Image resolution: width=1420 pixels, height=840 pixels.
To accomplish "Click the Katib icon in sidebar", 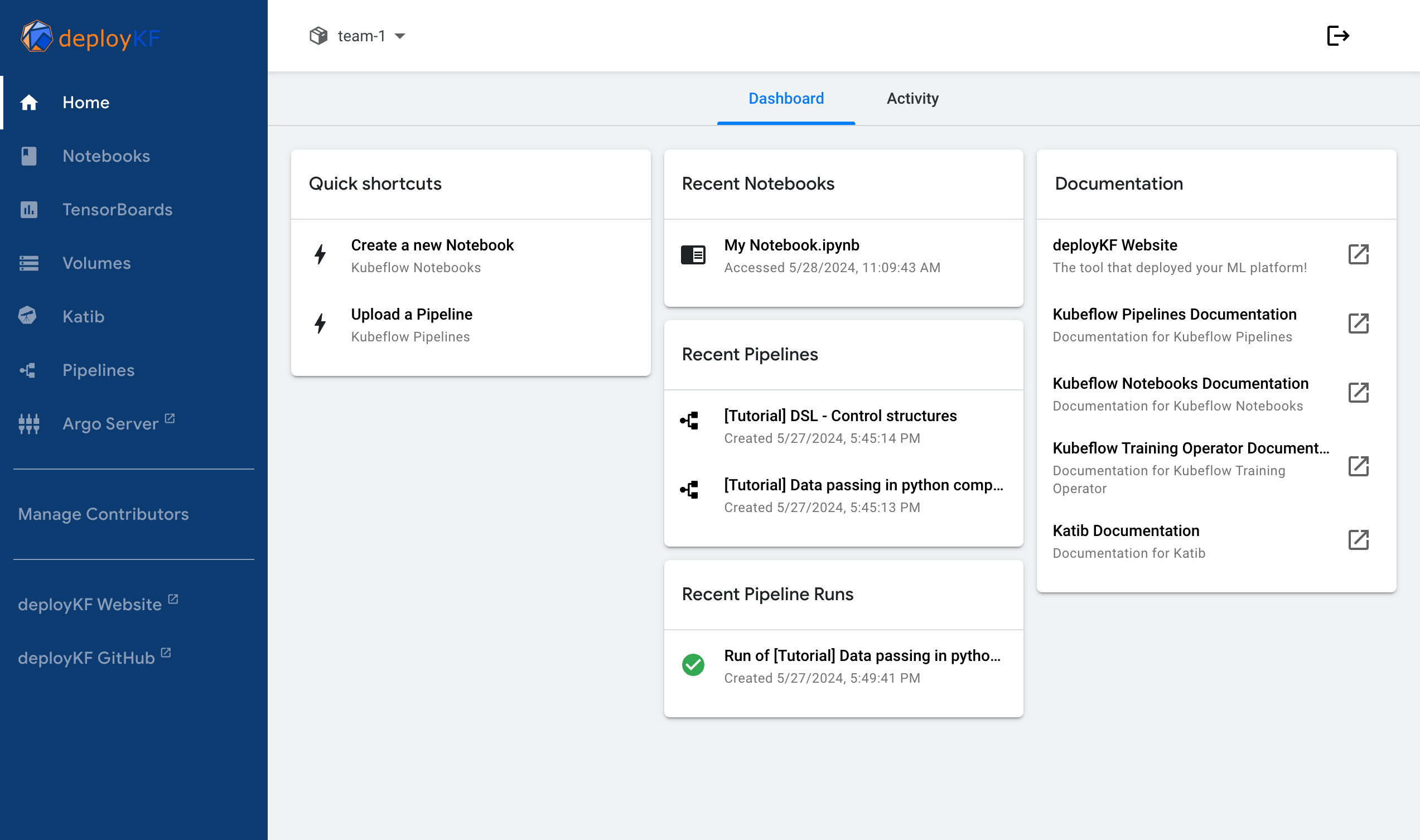I will [27, 316].
